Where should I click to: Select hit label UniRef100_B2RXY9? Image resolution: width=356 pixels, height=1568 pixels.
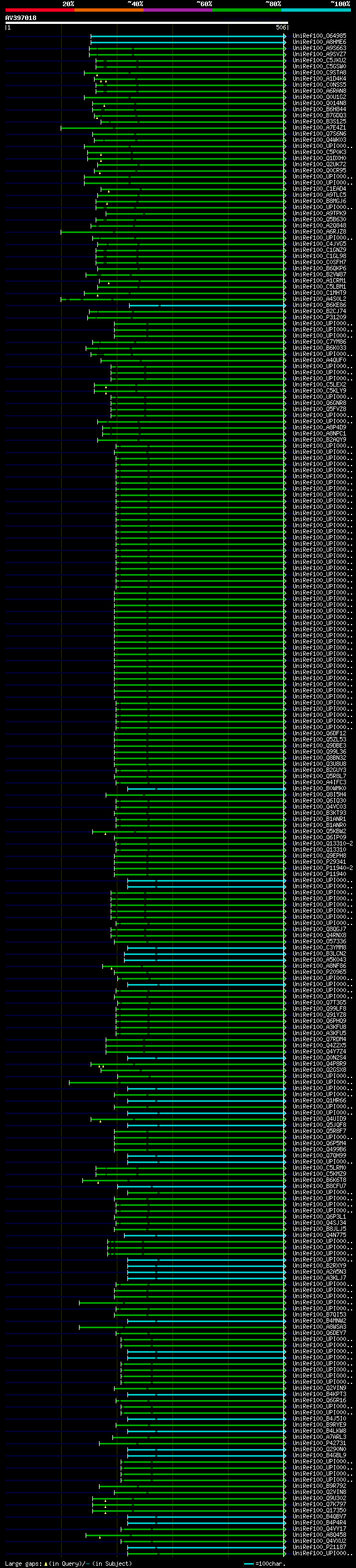319,1265
